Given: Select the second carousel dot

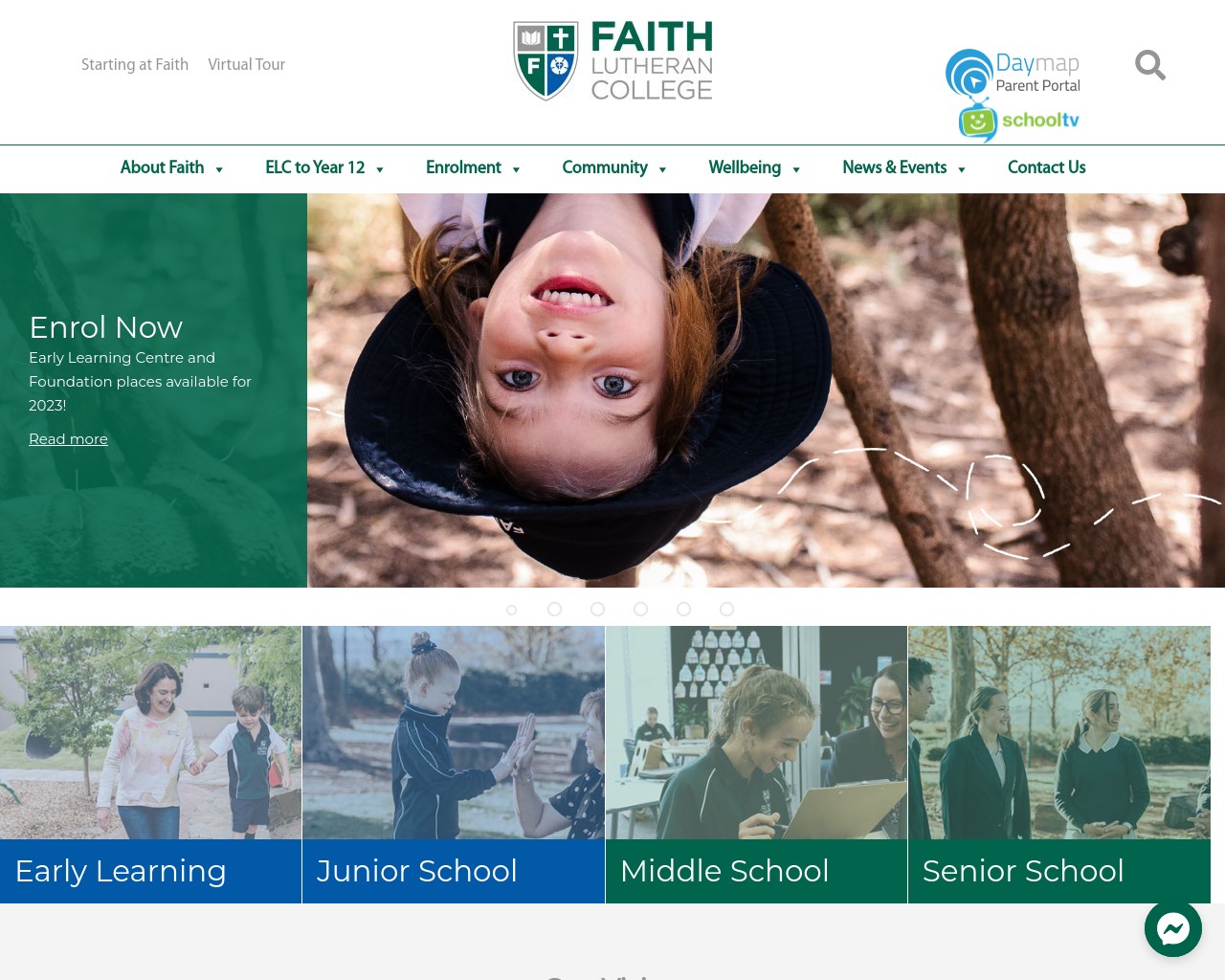Looking at the screenshot, I should click(x=554, y=609).
